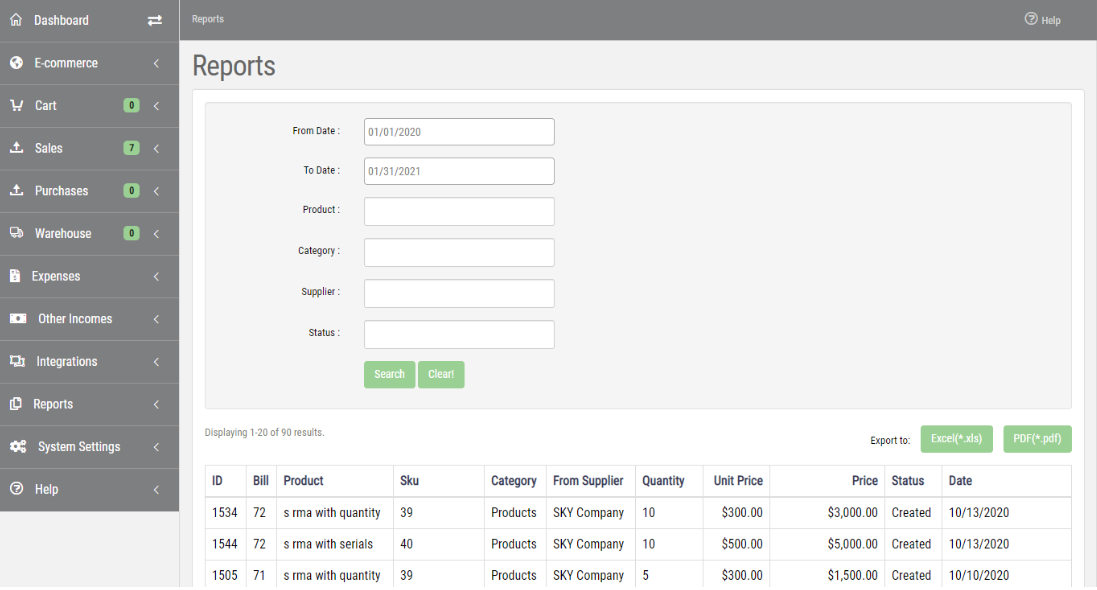The width and height of the screenshot is (1097, 590).
Task: Click the Dashboard home icon
Action: [16, 20]
